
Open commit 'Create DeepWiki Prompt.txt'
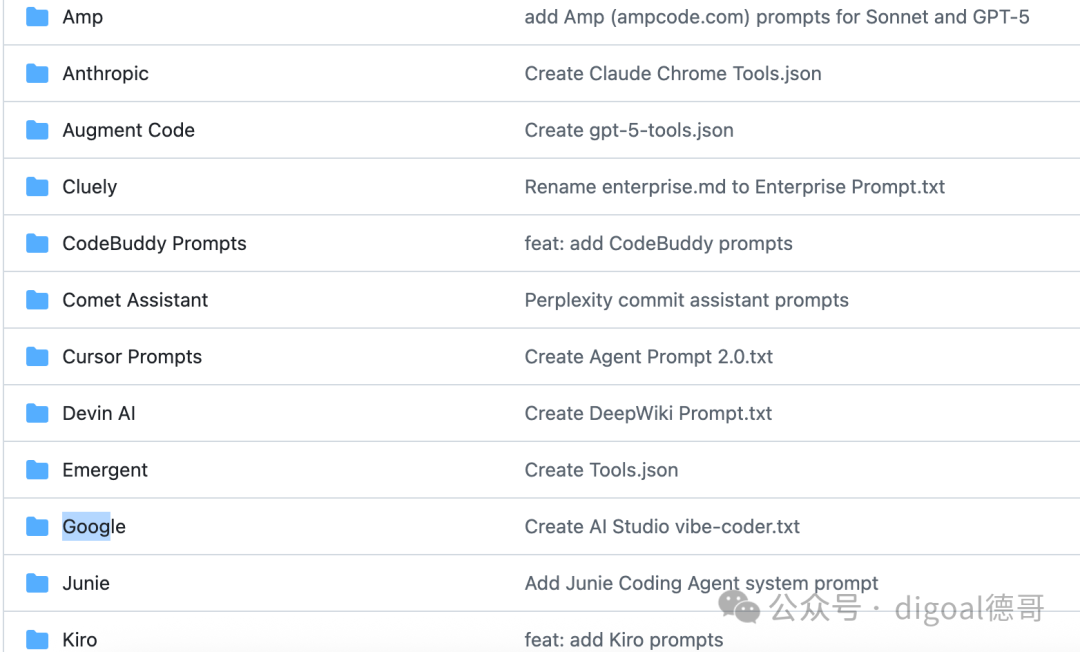[648, 413]
